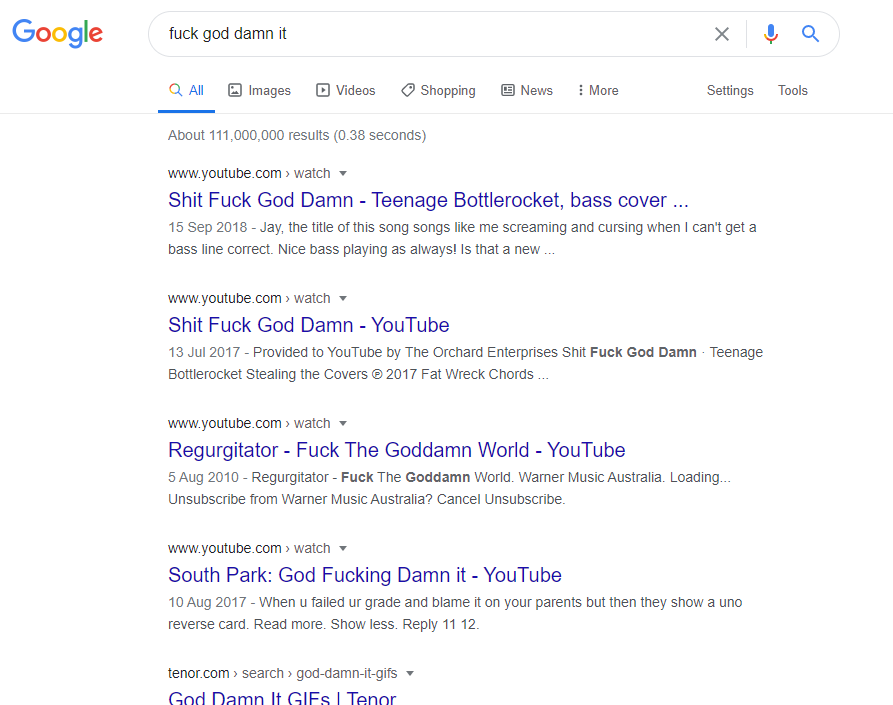Switch to the Videos tab
This screenshot has width=893, height=705.
pyautogui.click(x=345, y=90)
